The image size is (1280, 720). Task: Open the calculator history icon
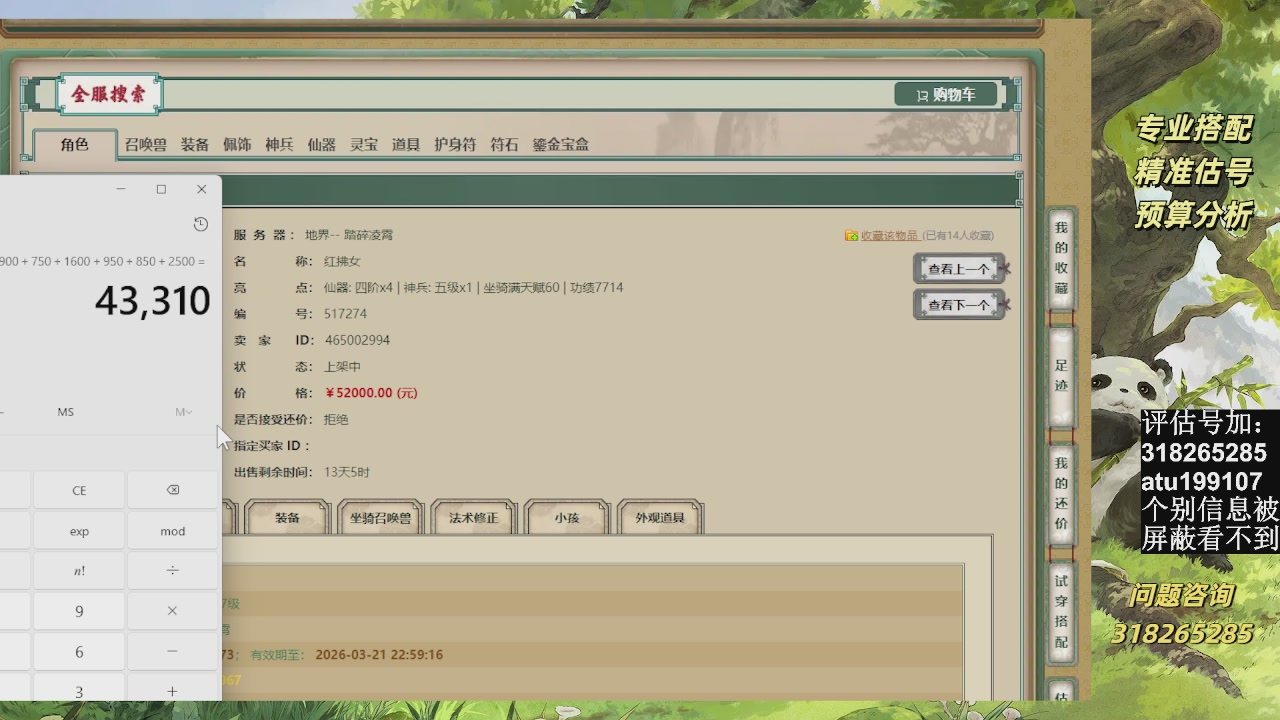[x=200, y=224]
